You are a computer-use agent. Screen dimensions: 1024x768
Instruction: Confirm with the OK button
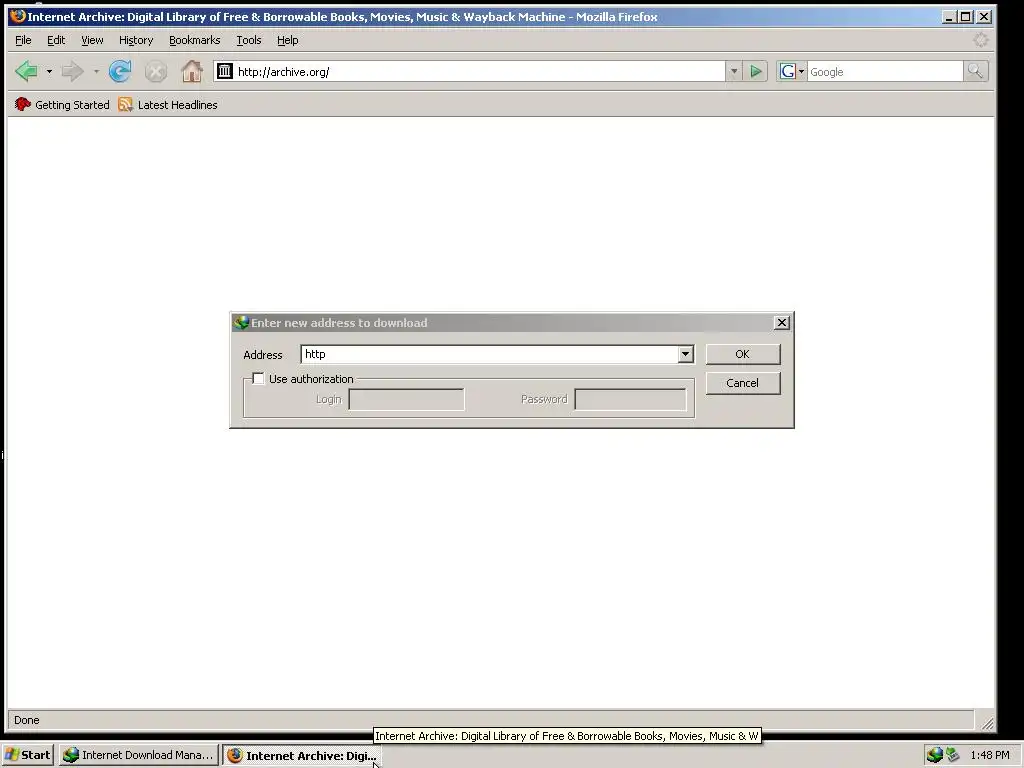743,354
